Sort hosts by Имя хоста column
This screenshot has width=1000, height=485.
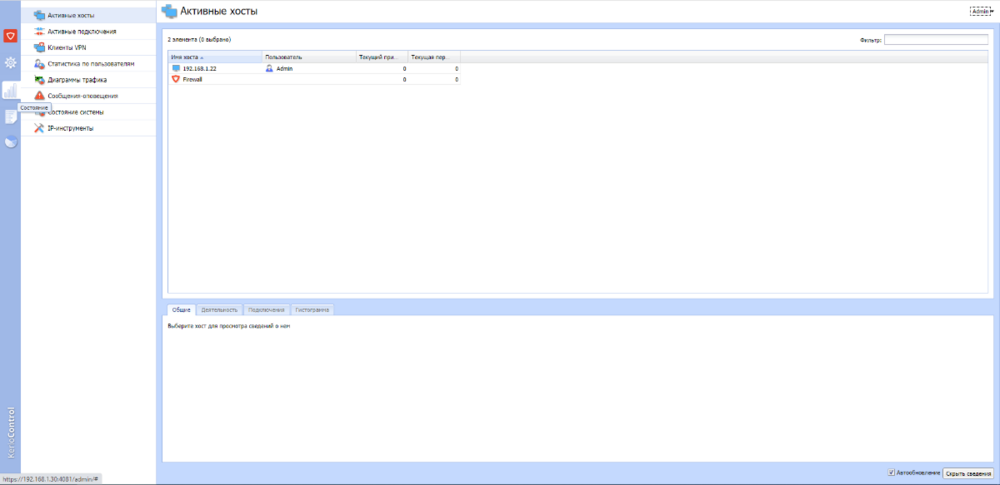(214, 57)
